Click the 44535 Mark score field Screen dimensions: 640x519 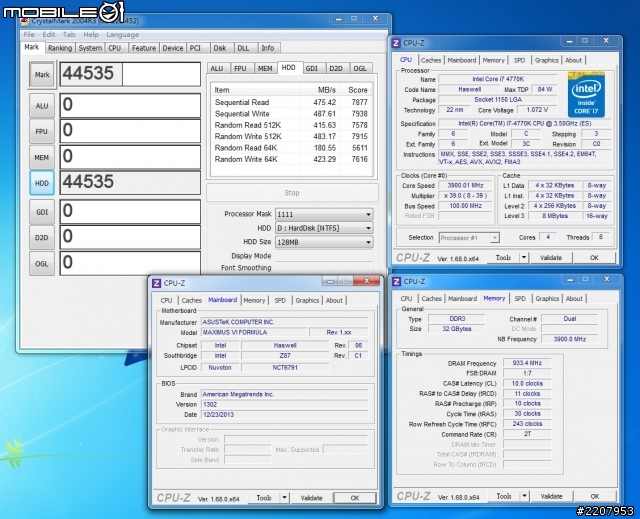click(x=130, y=74)
